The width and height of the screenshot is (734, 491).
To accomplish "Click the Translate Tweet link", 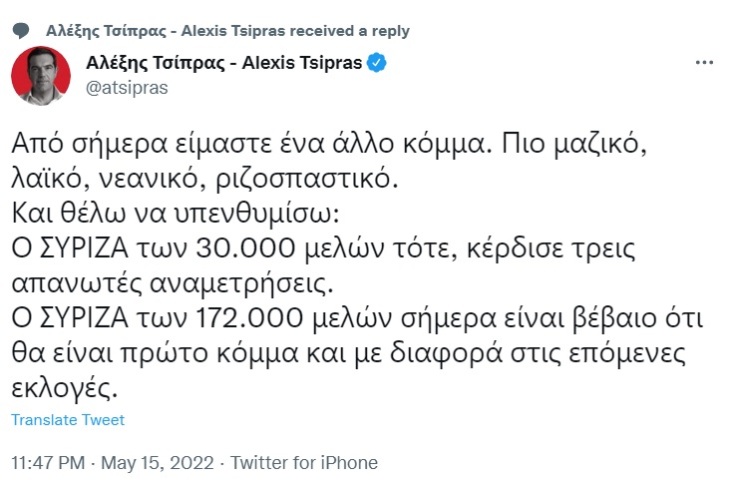I will pos(69,420).
